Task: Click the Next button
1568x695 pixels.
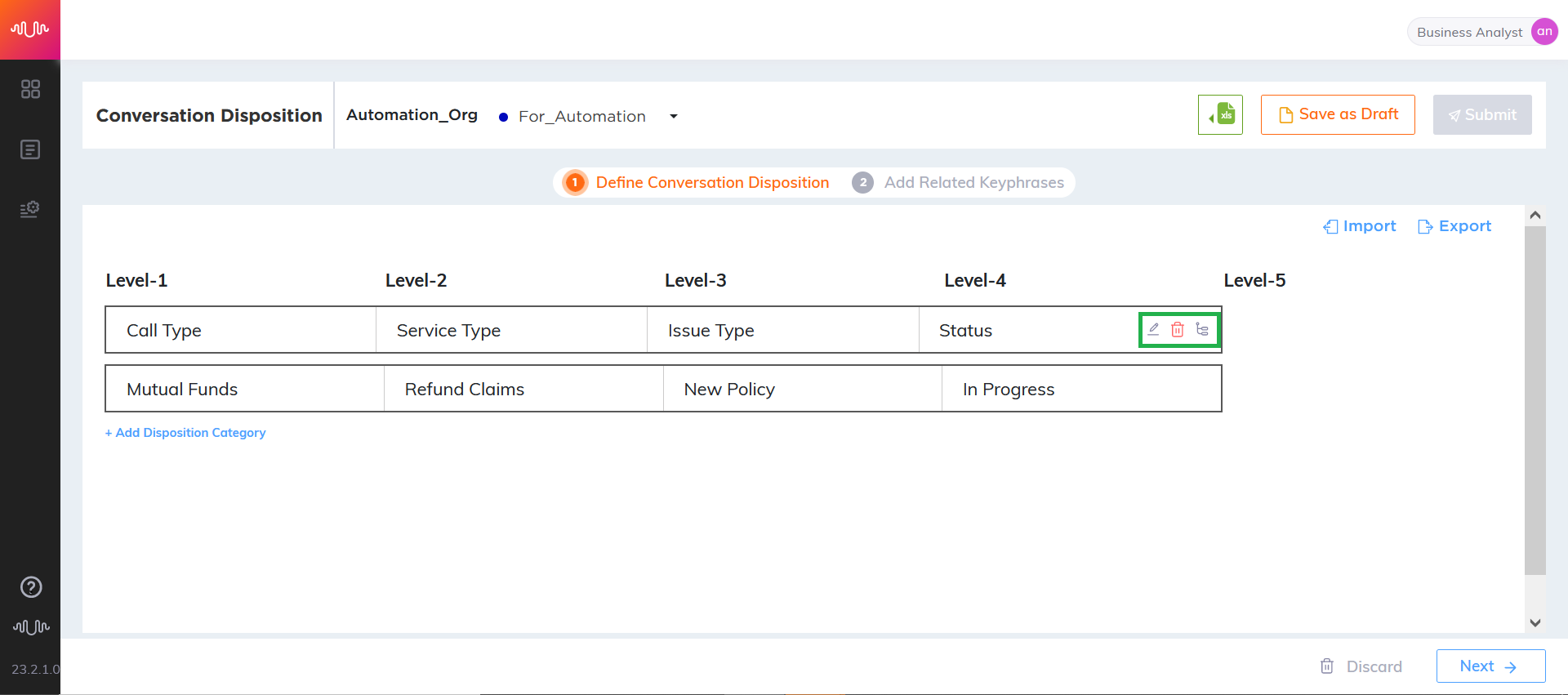Action: pyautogui.click(x=1490, y=666)
